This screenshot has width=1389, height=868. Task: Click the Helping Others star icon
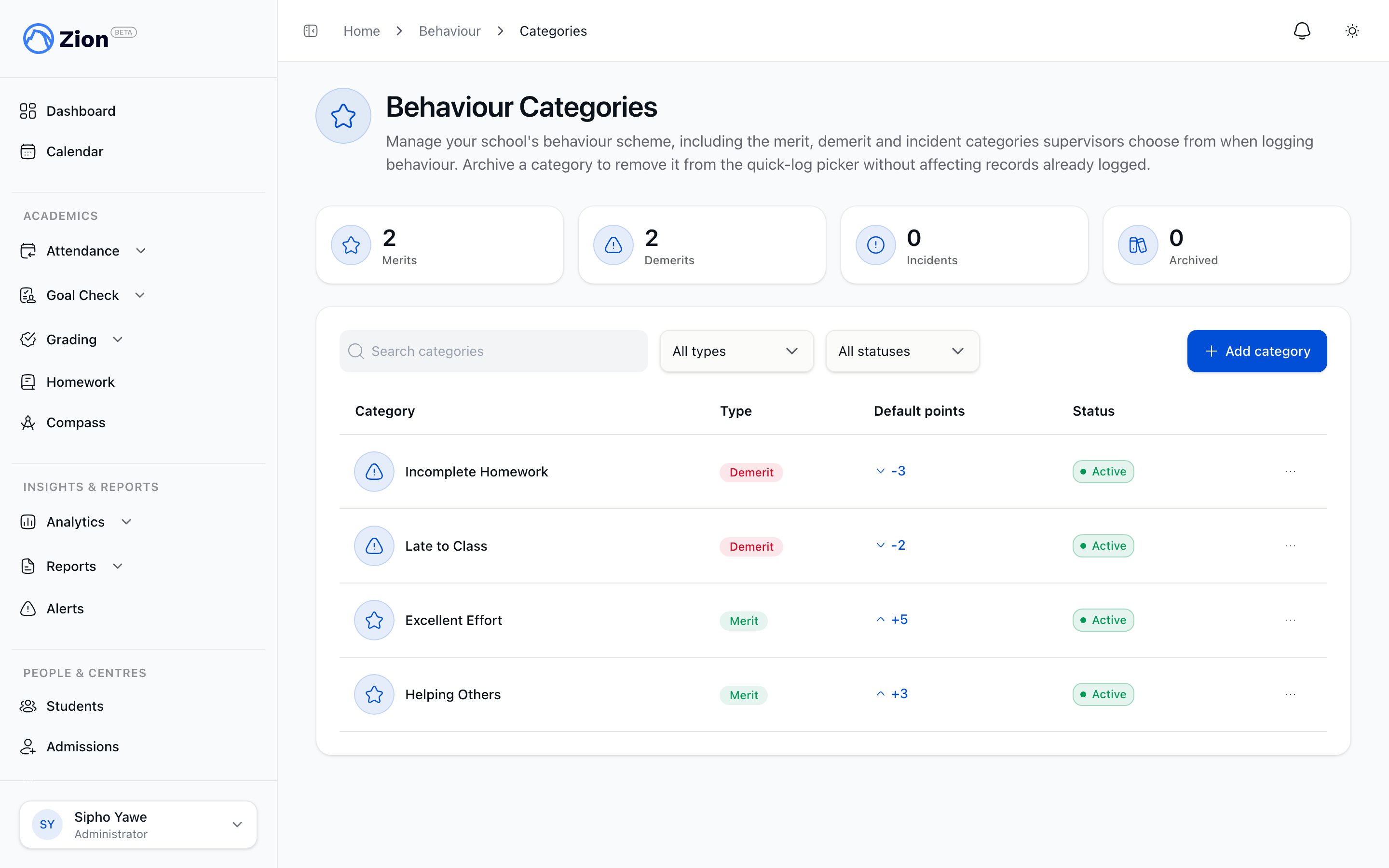click(x=374, y=694)
